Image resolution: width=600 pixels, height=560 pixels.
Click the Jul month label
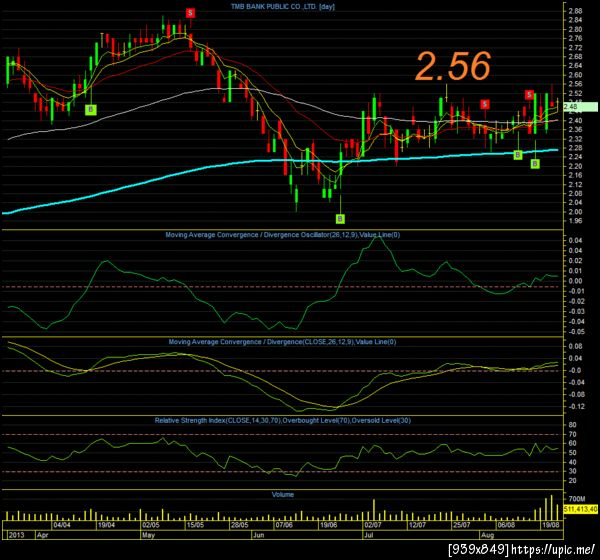368,535
